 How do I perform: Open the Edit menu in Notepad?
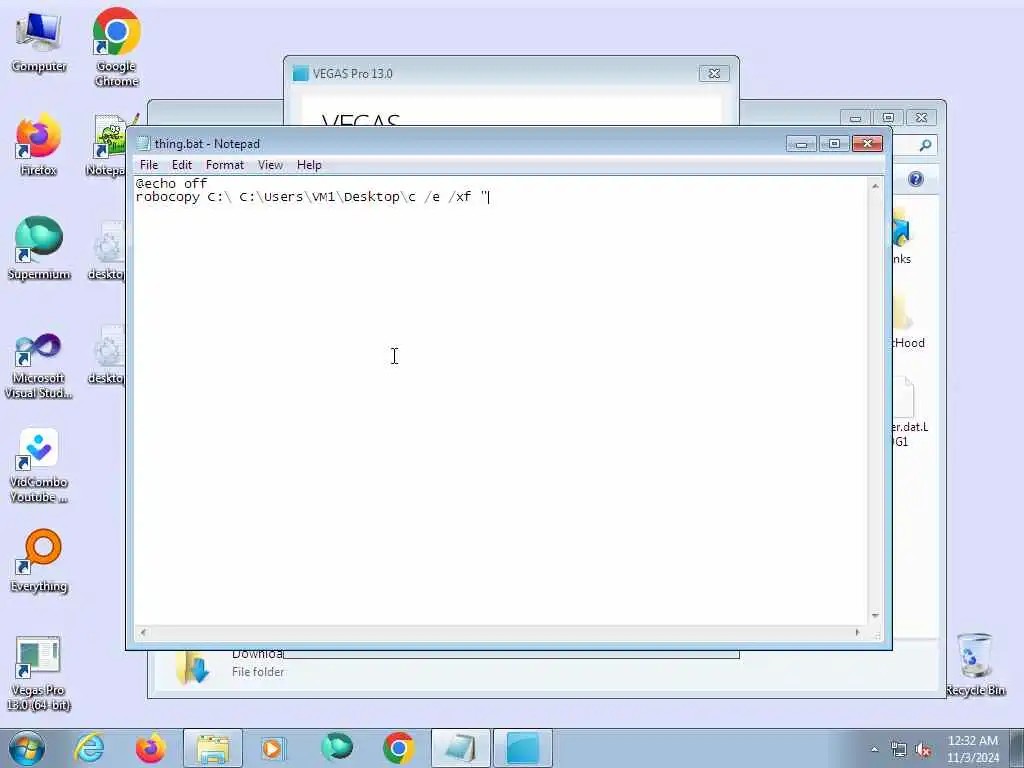pyautogui.click(x=182, y=165)
